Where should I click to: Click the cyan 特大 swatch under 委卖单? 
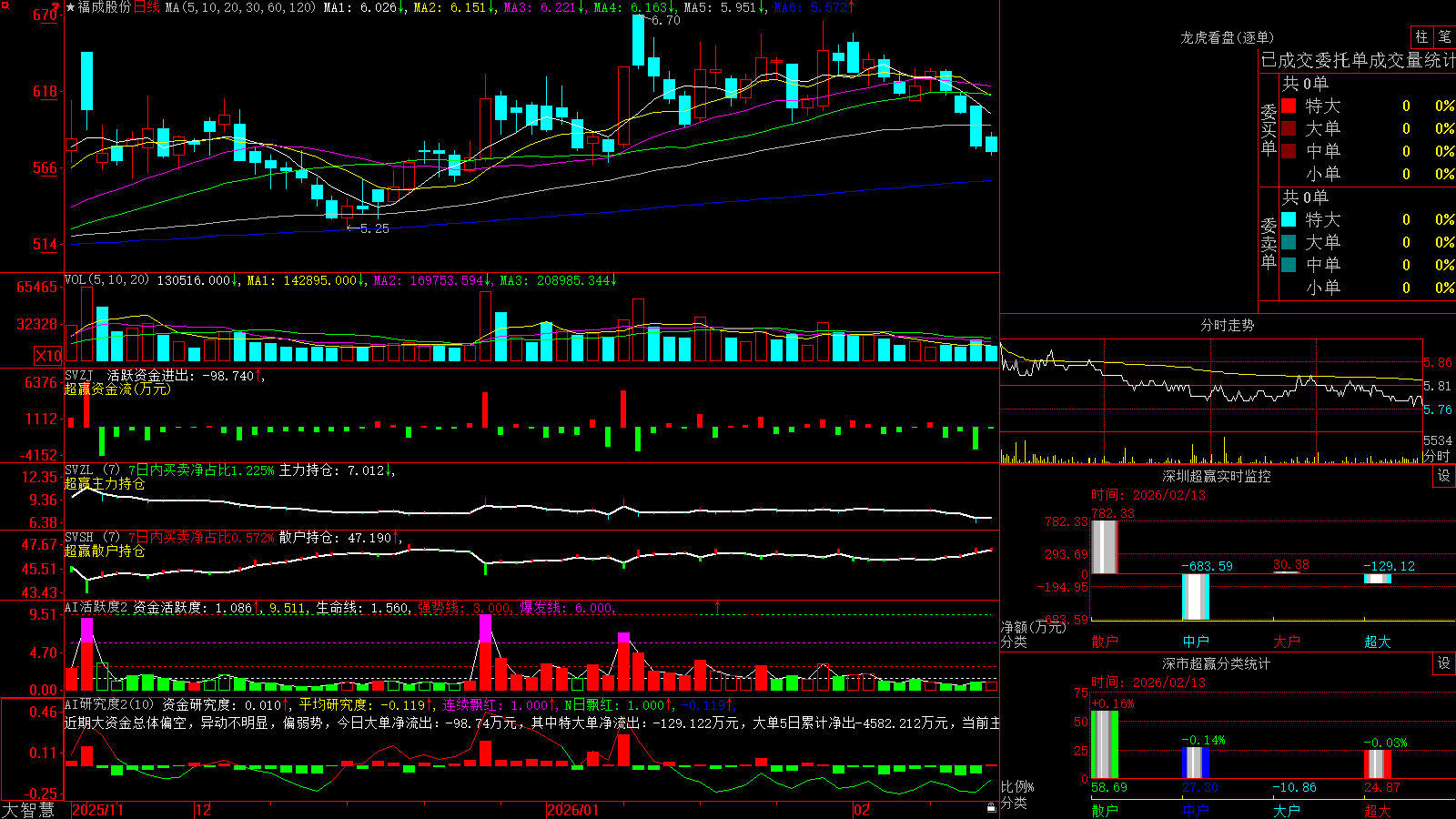1289,219
